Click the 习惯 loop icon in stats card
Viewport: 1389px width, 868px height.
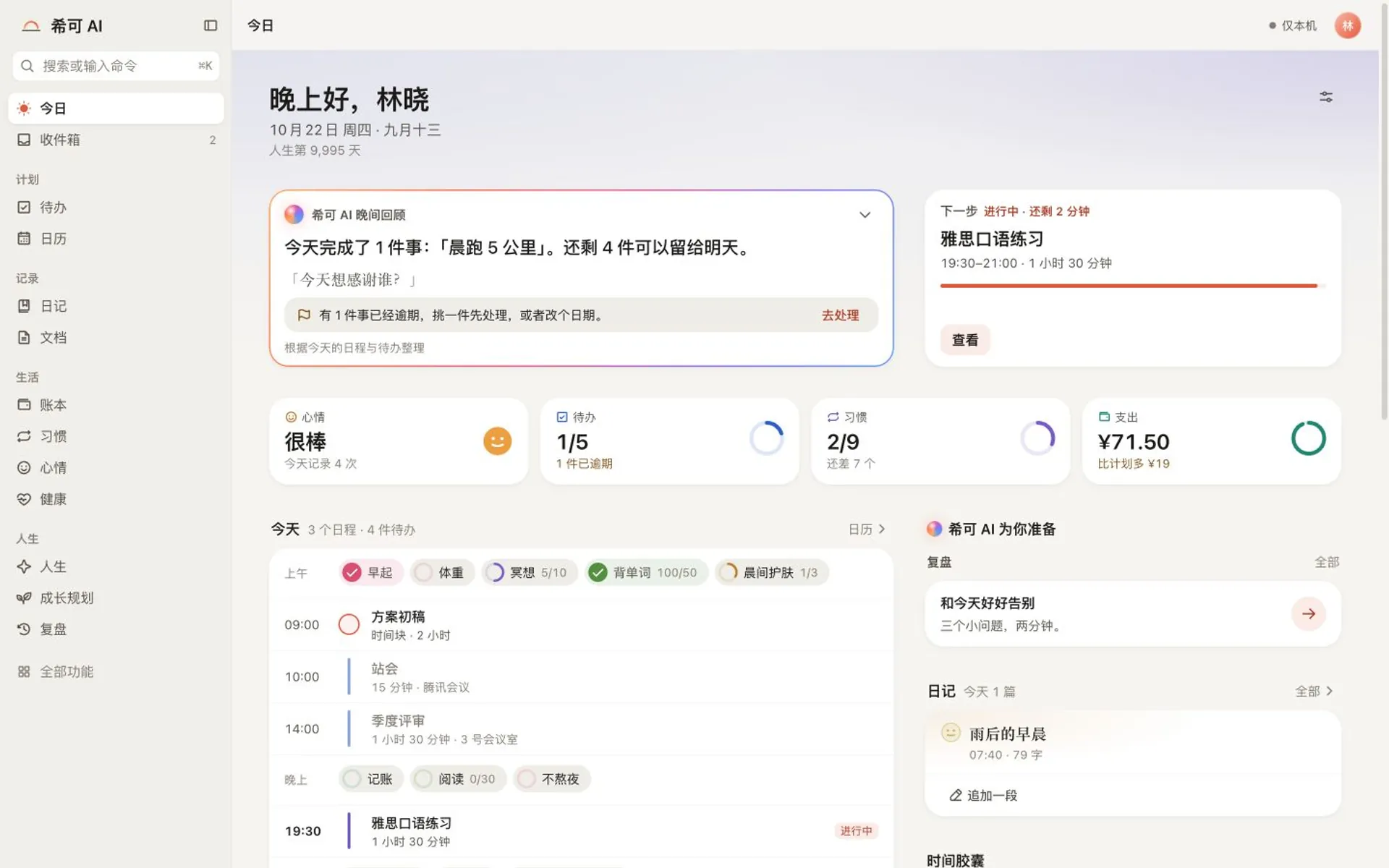[x=833, y=417]
